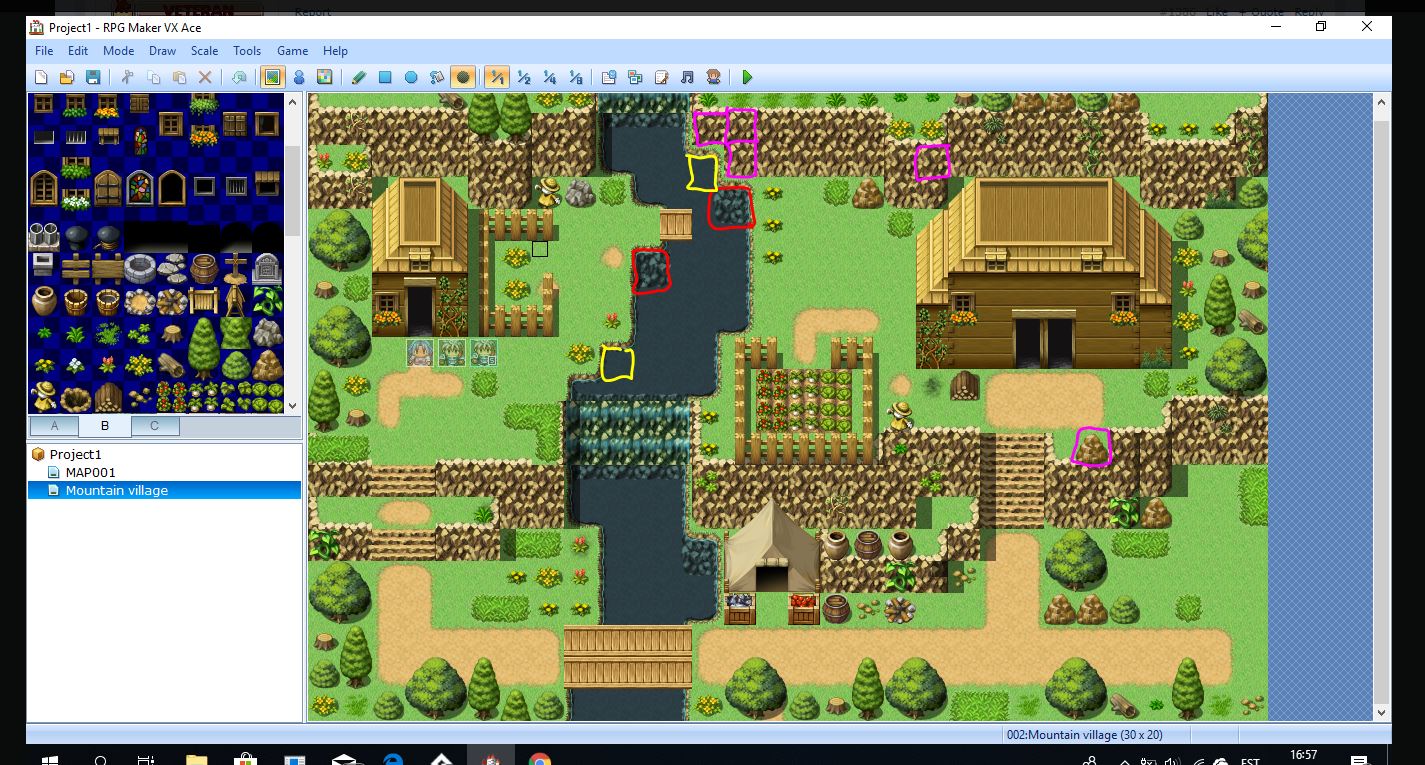Open the Character Generator icon
Viewport: 1425px width, 765px height.
713,77
